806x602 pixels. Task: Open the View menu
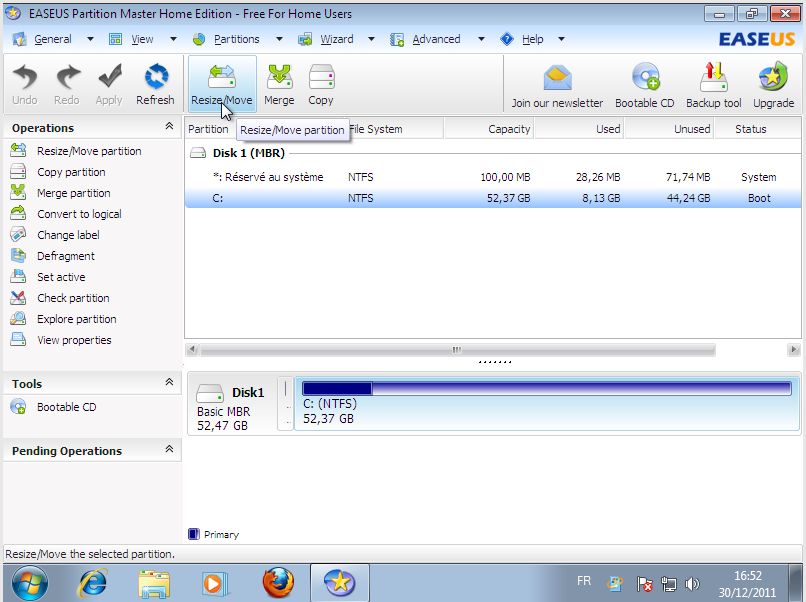[142, 39]
